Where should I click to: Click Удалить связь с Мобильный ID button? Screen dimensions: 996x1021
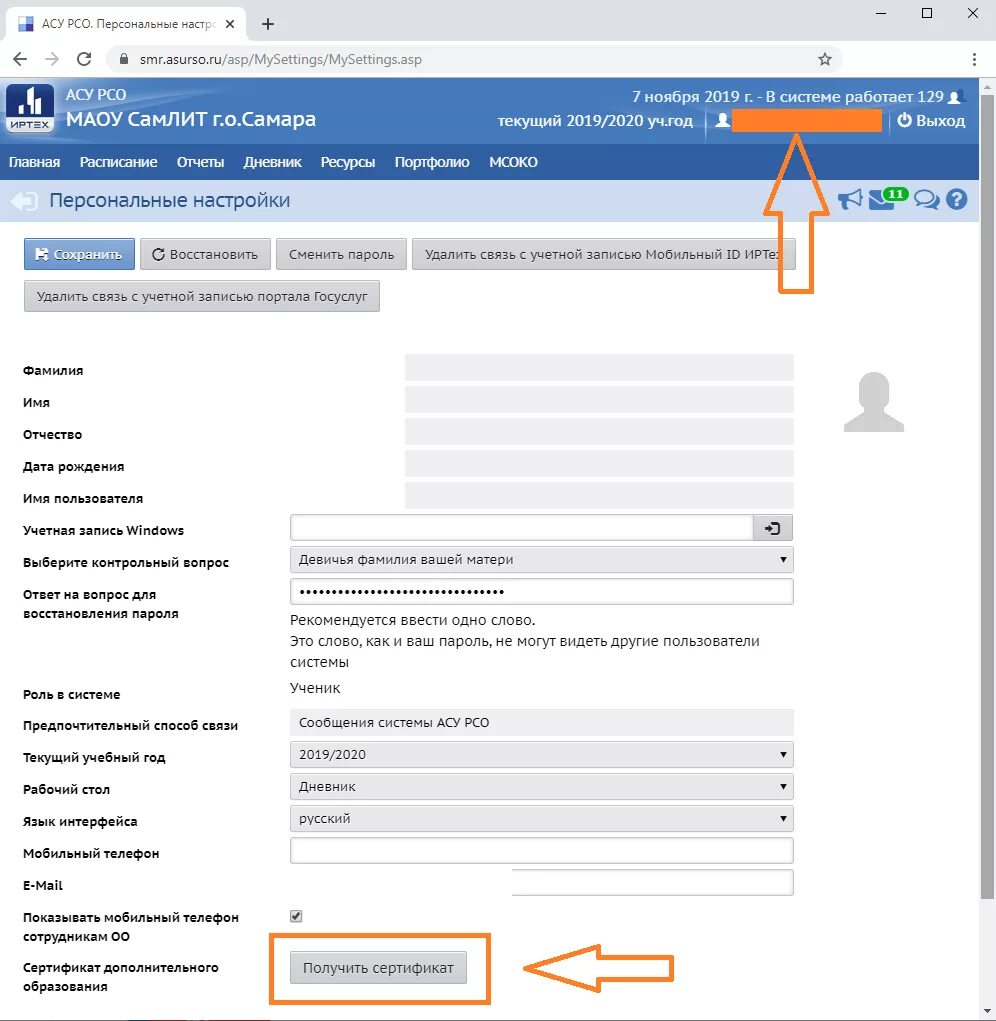click(x=603, y=254)
